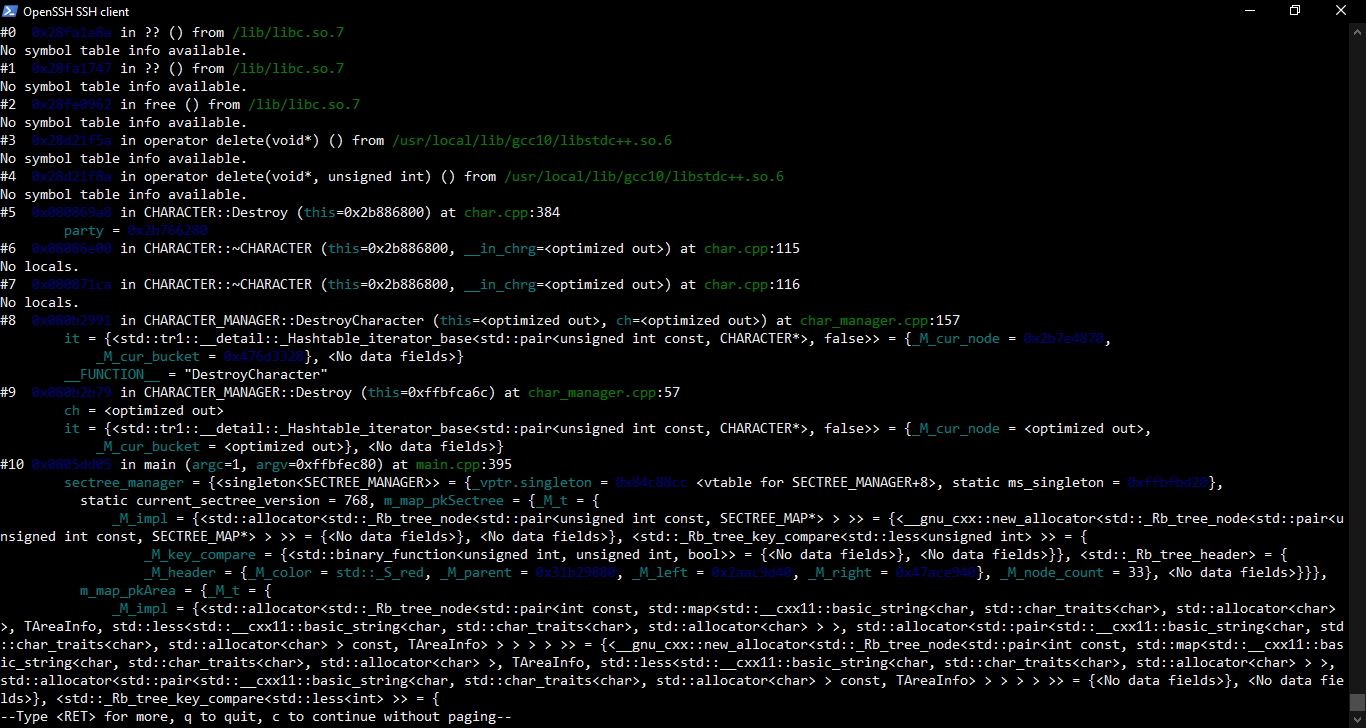
Task: Click the '--Type <RET> for more' paging prompt
Action: pos(256,716)
